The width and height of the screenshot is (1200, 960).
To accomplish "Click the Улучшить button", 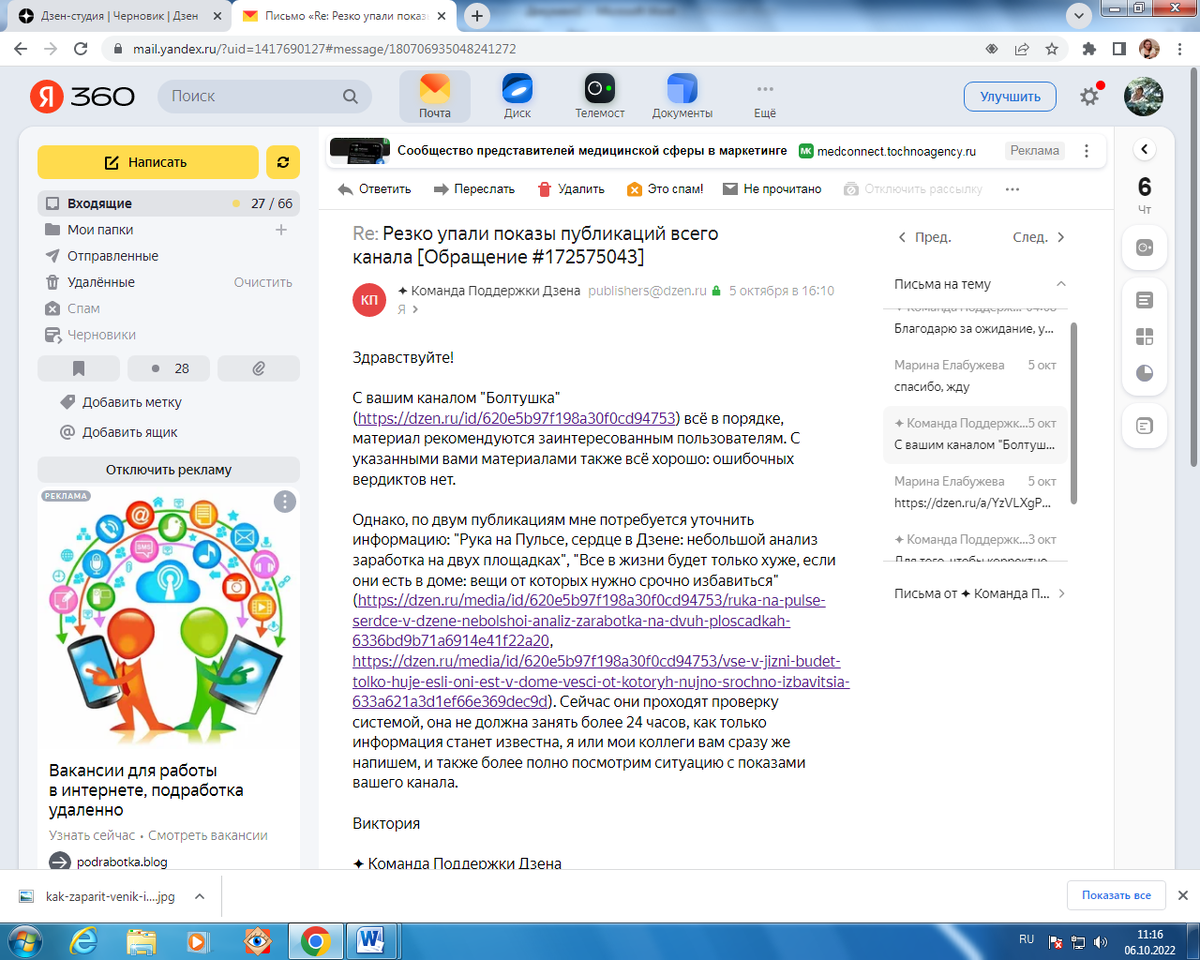I will click(x=1010, y=96).
